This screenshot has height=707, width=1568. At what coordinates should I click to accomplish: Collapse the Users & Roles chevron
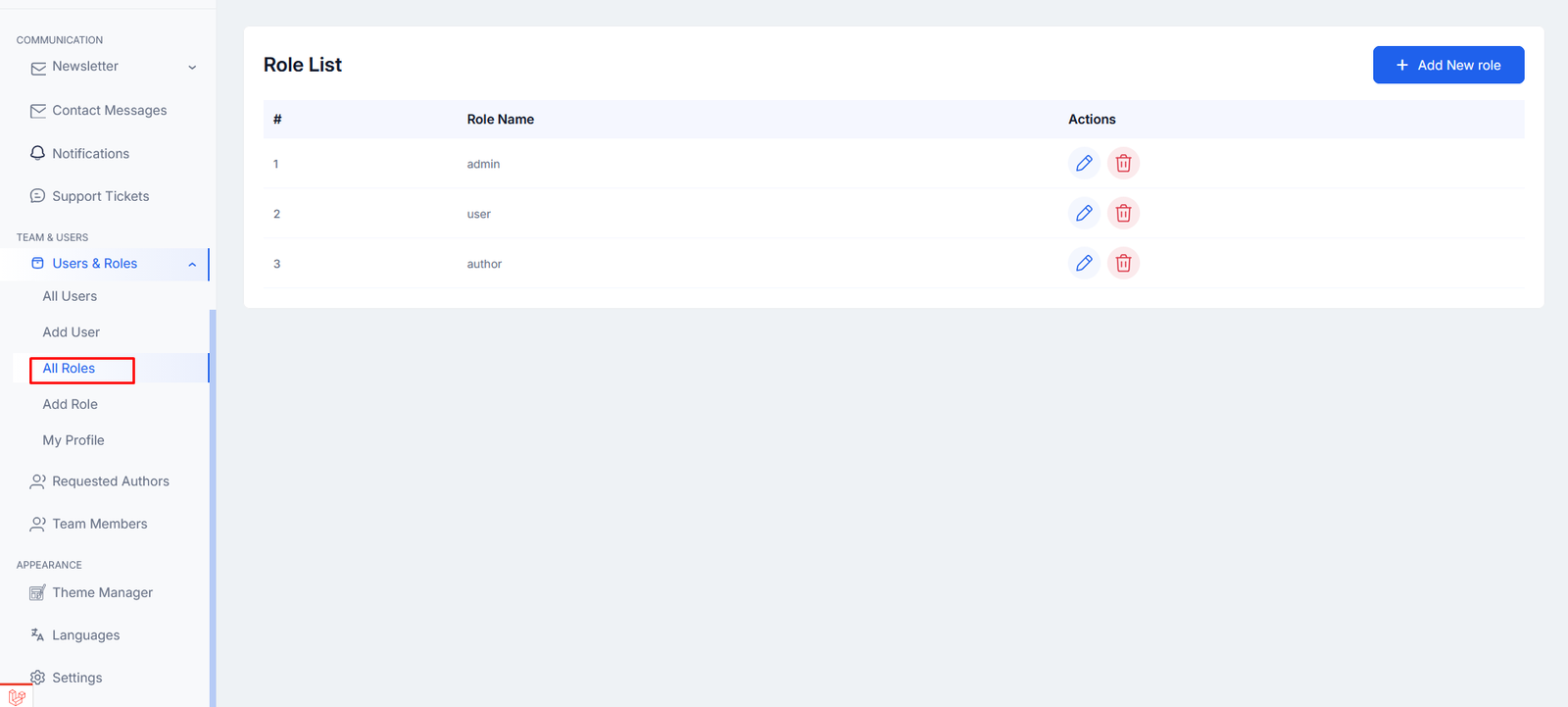tap(192, 265)
